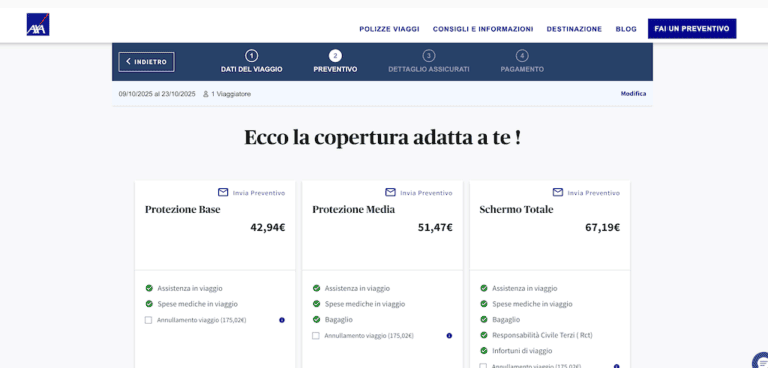Screen dimensions: 768x368
Task: Select step 2 Preventivo
Action: (x=335, y=62)
